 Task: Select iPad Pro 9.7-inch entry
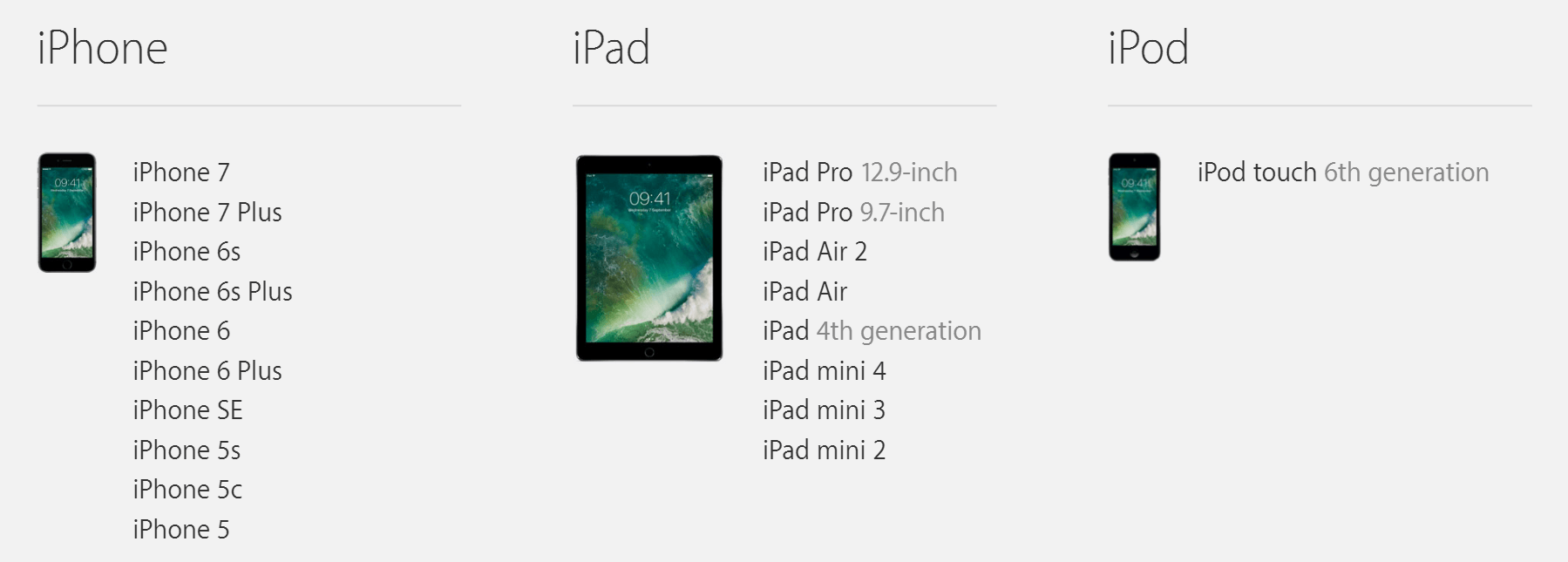(x=854, y=212)
